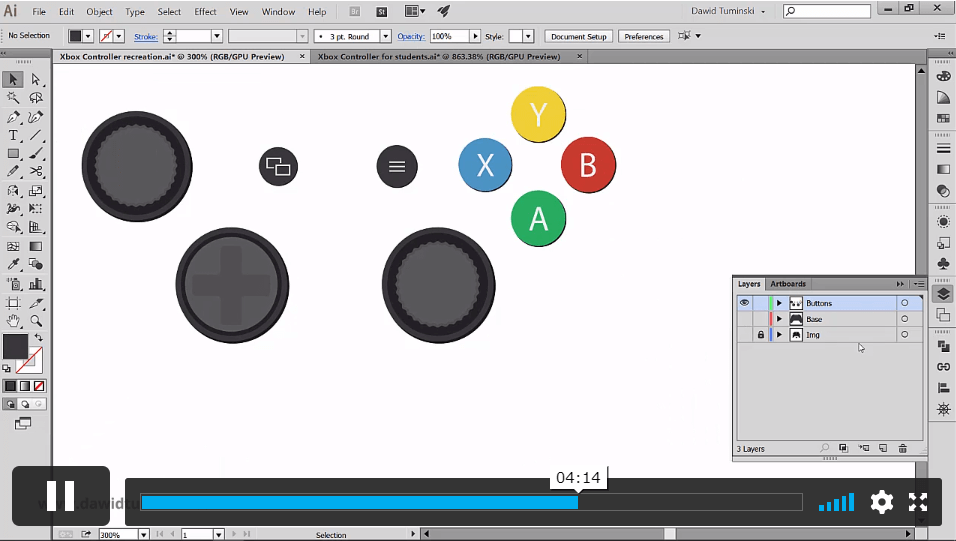This screenshot has height=541, width=956.
Task: Open the Style dropdown arrow
Action: coord(529,36)
